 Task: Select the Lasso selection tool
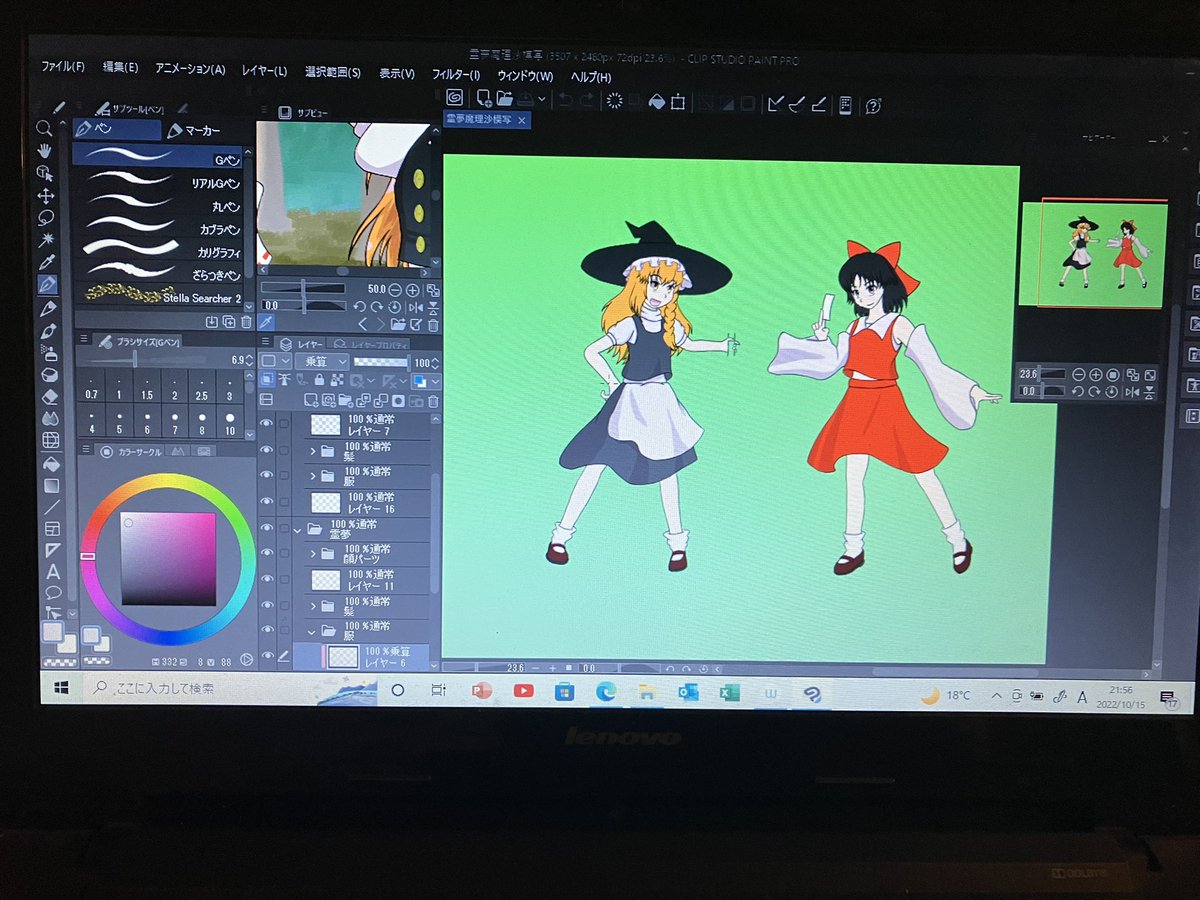(x=44, y=217)
